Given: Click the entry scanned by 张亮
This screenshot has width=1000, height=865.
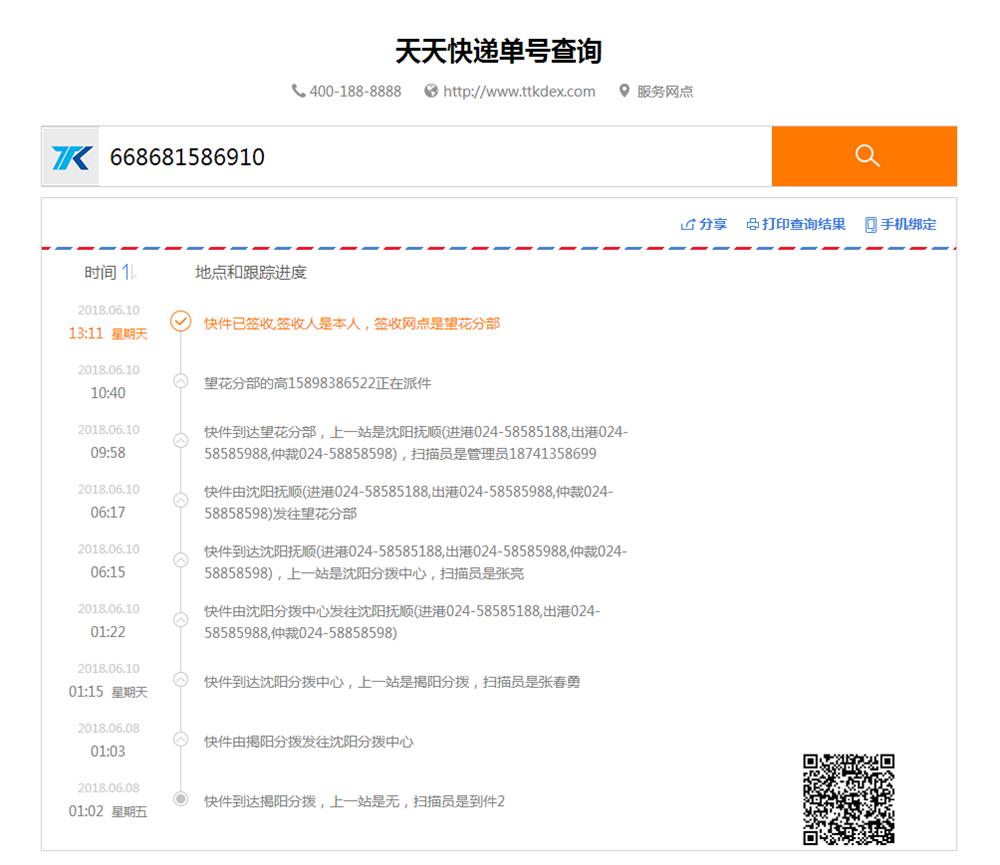Looking at the screenshot, I should click(x=415, y=562).
